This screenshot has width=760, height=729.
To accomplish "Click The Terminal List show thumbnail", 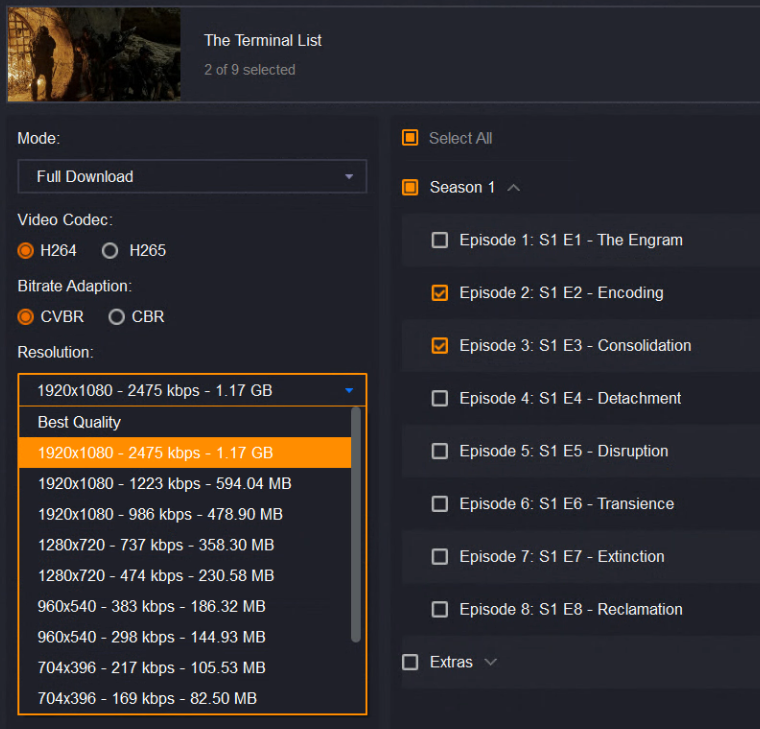I will tap(94, 54).
